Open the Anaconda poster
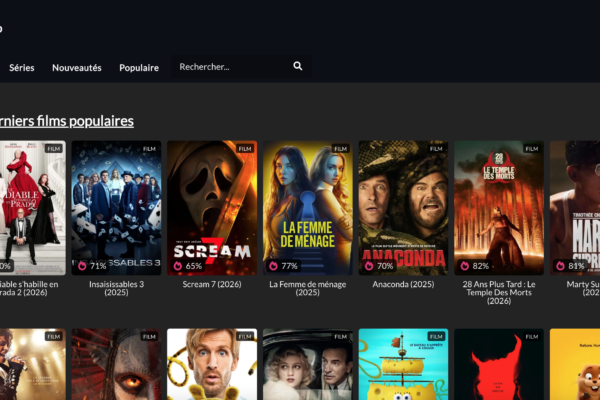The image size is (600, 400). click(403, 208)
